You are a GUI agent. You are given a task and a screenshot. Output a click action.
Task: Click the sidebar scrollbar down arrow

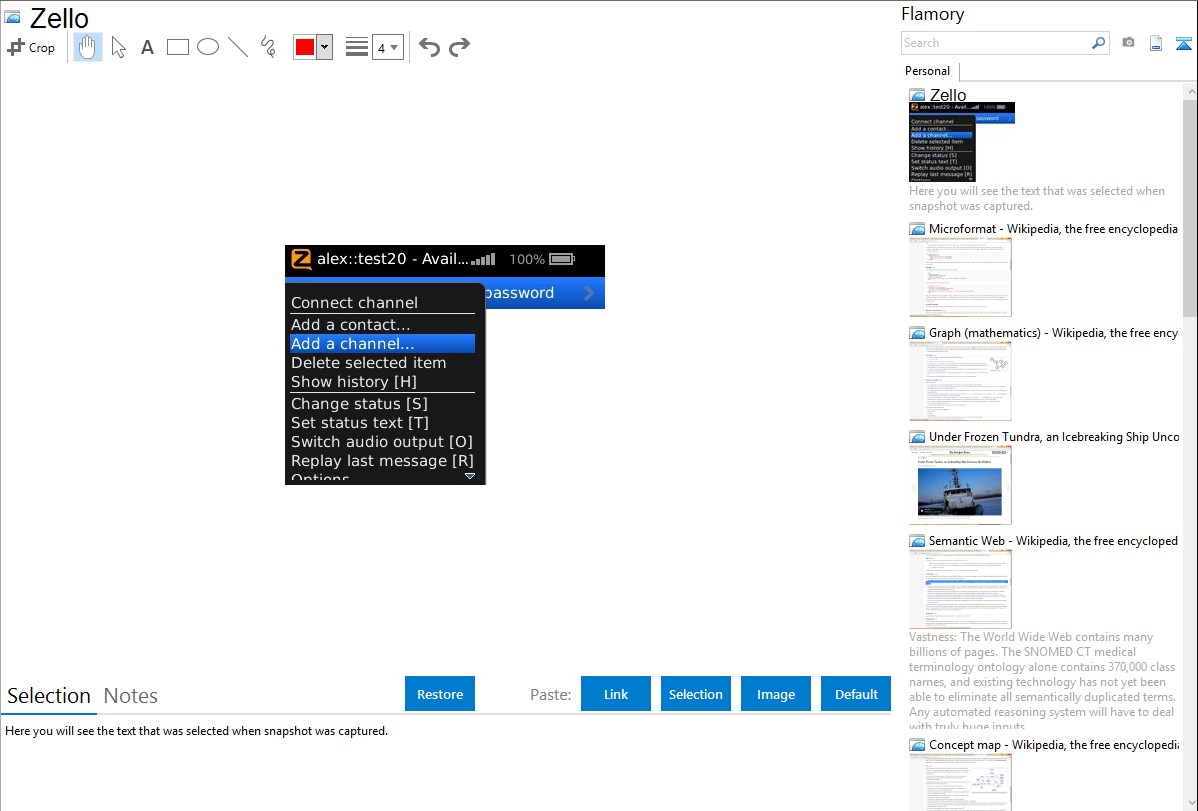click(x=1190, y=803)
